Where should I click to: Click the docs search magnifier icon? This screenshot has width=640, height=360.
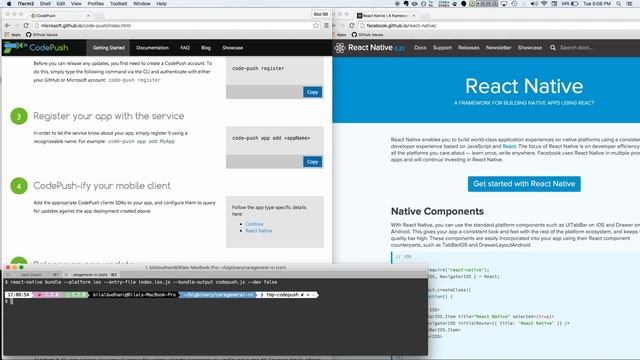[x=553, y=48]
